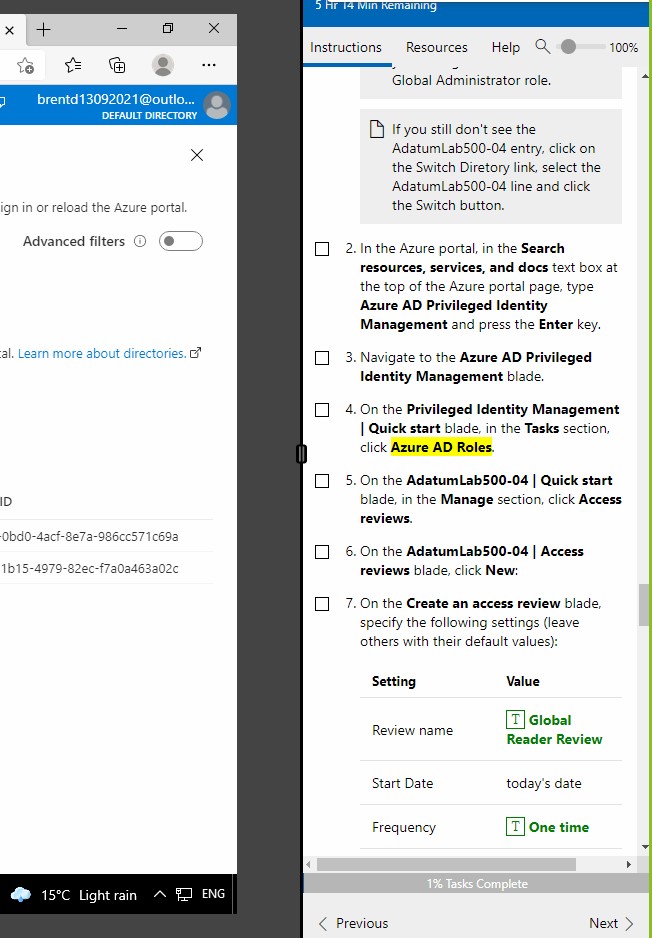
Task: Click the magnifier zoom icon in the lab panel
Action: point(543,47)
